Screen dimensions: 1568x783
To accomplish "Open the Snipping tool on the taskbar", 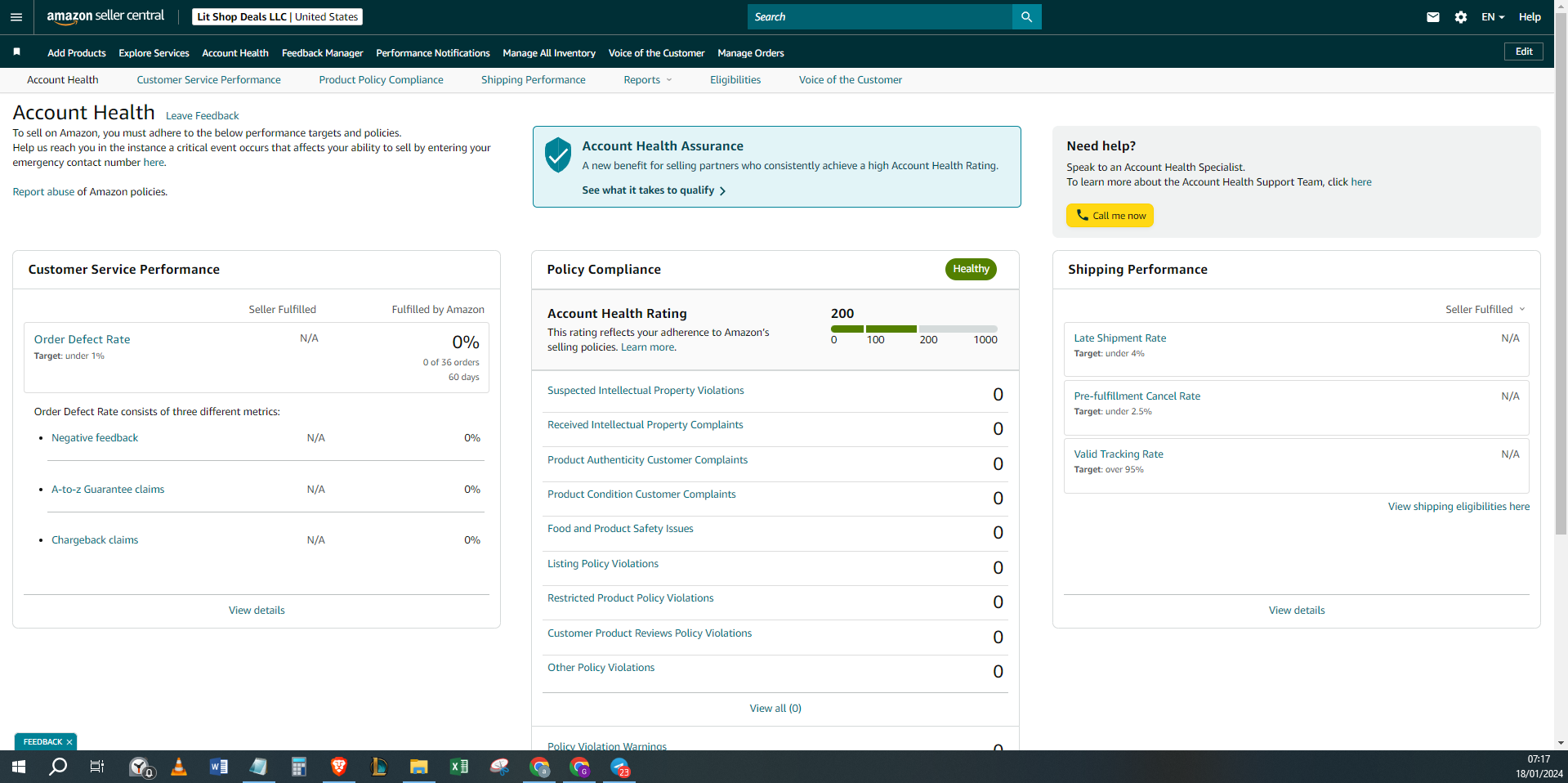I will tap(499, 767).
